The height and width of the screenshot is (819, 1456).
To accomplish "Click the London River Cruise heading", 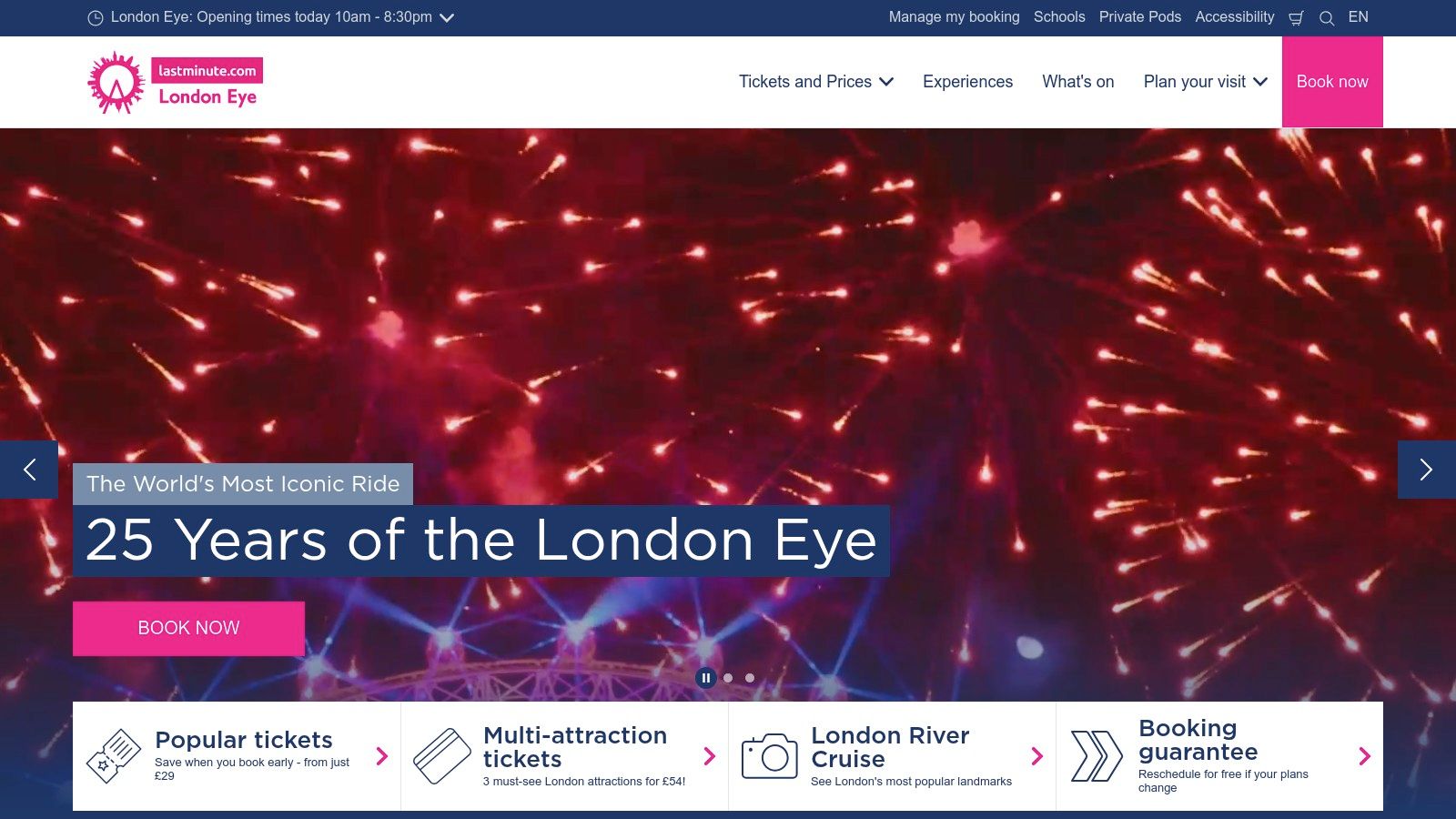I will (890, 747).
